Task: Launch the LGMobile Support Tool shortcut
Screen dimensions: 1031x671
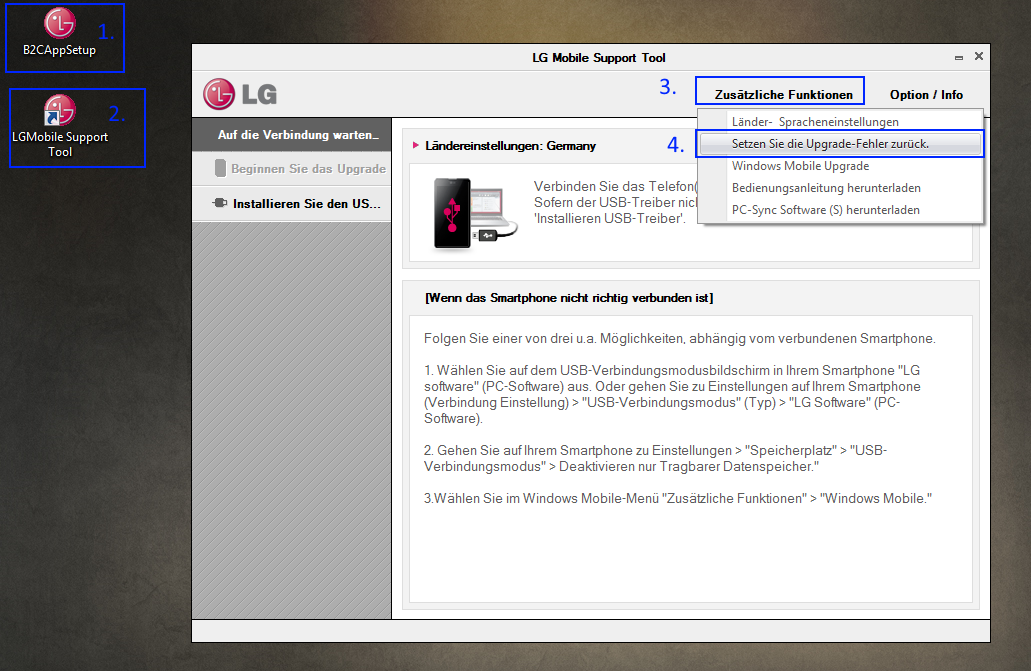Action: point(60,126)
